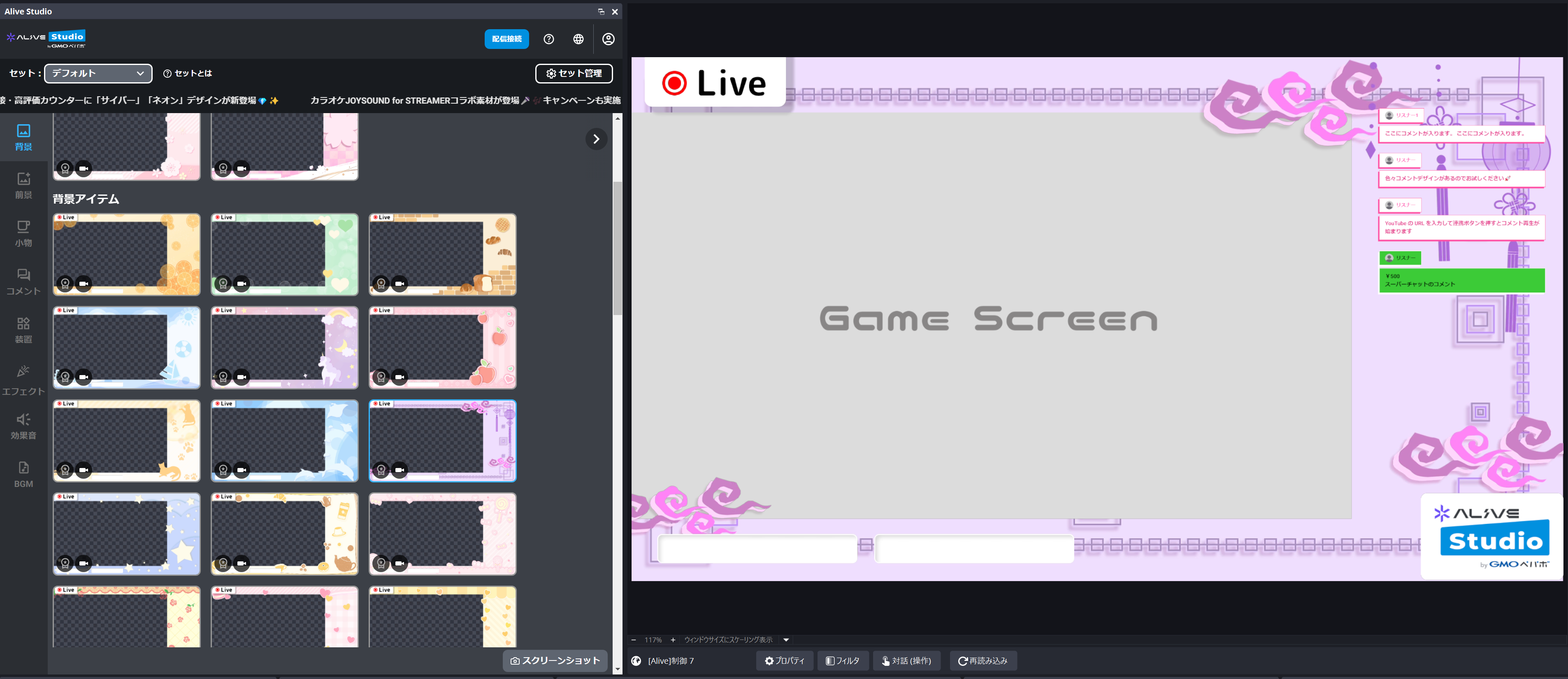This screenshot has height=679, width=1568.
Task: Open the user account profile icon
Action: point(608,39)
